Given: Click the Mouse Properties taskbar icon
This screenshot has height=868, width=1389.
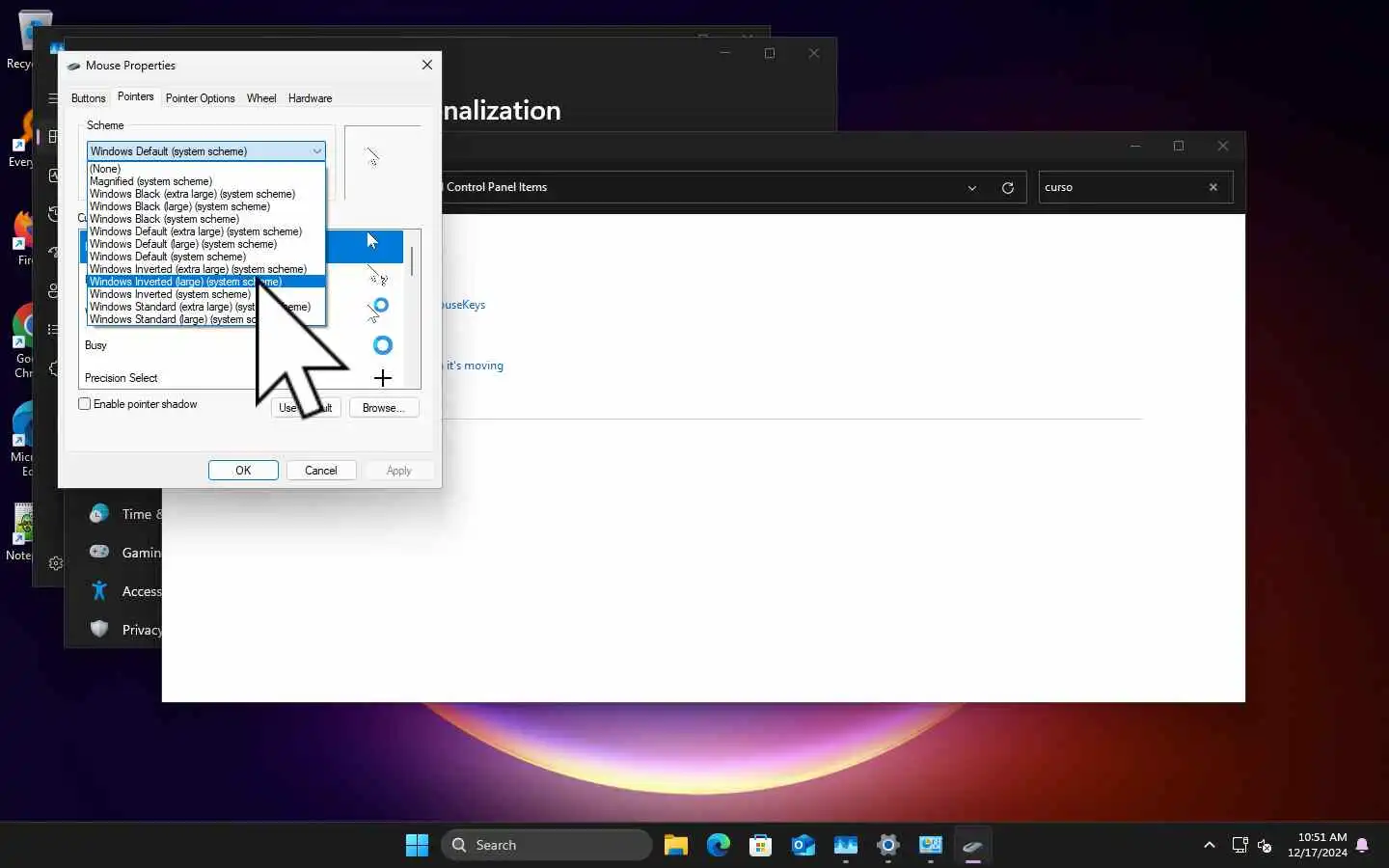Looking at the screenshot, I should pyautogui.click(x=972, y=845).
